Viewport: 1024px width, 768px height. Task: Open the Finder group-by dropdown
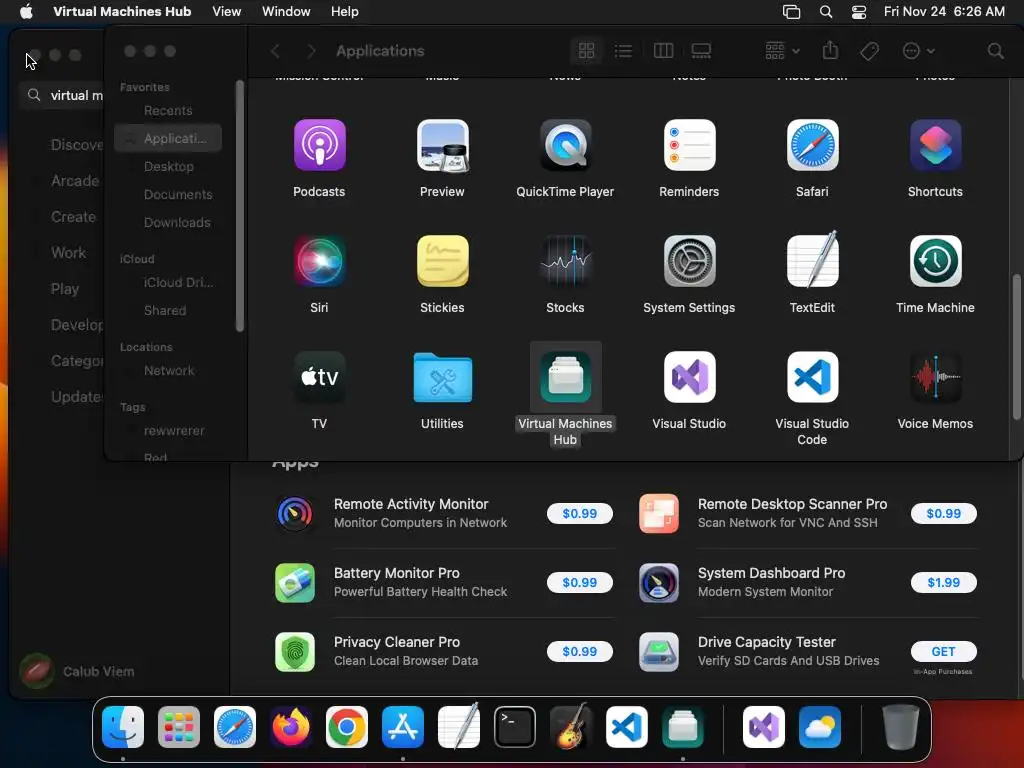coord(782,51)
